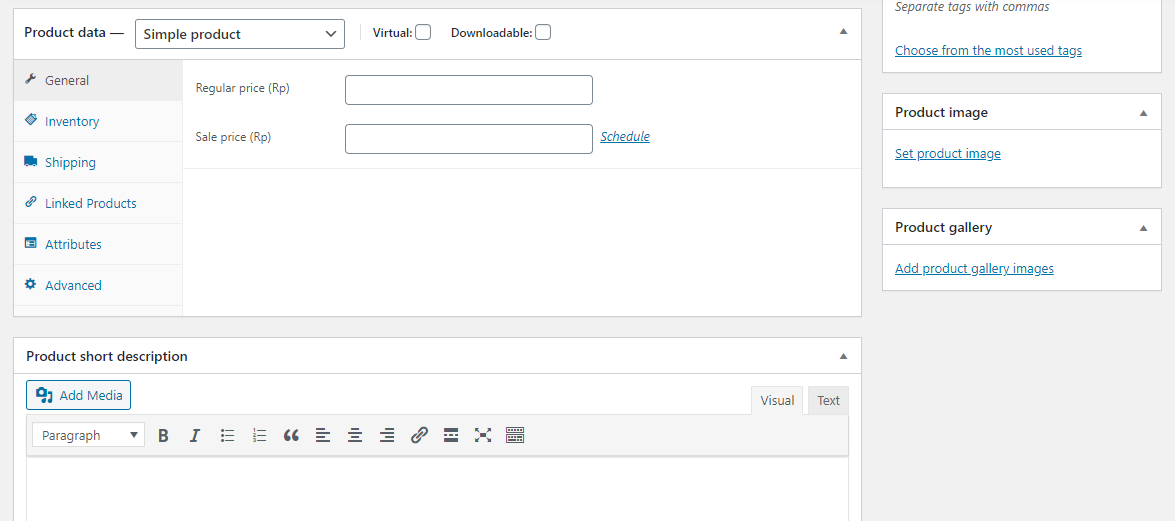Viewport: 1175px width, 521px height.
Task: Insert a bulleted list
Action: [227, 435]
